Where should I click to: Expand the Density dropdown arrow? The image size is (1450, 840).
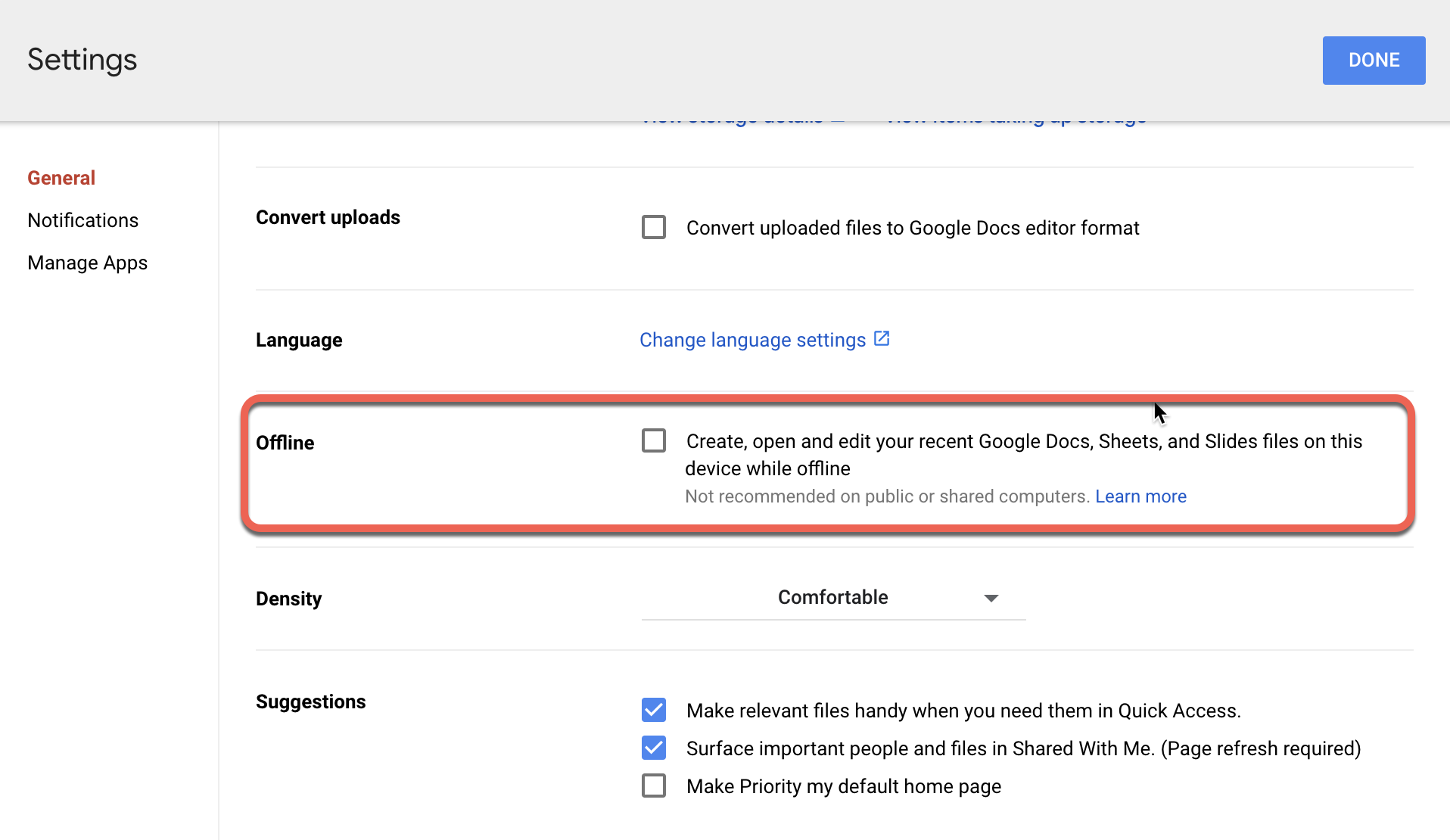coord(991,598)
